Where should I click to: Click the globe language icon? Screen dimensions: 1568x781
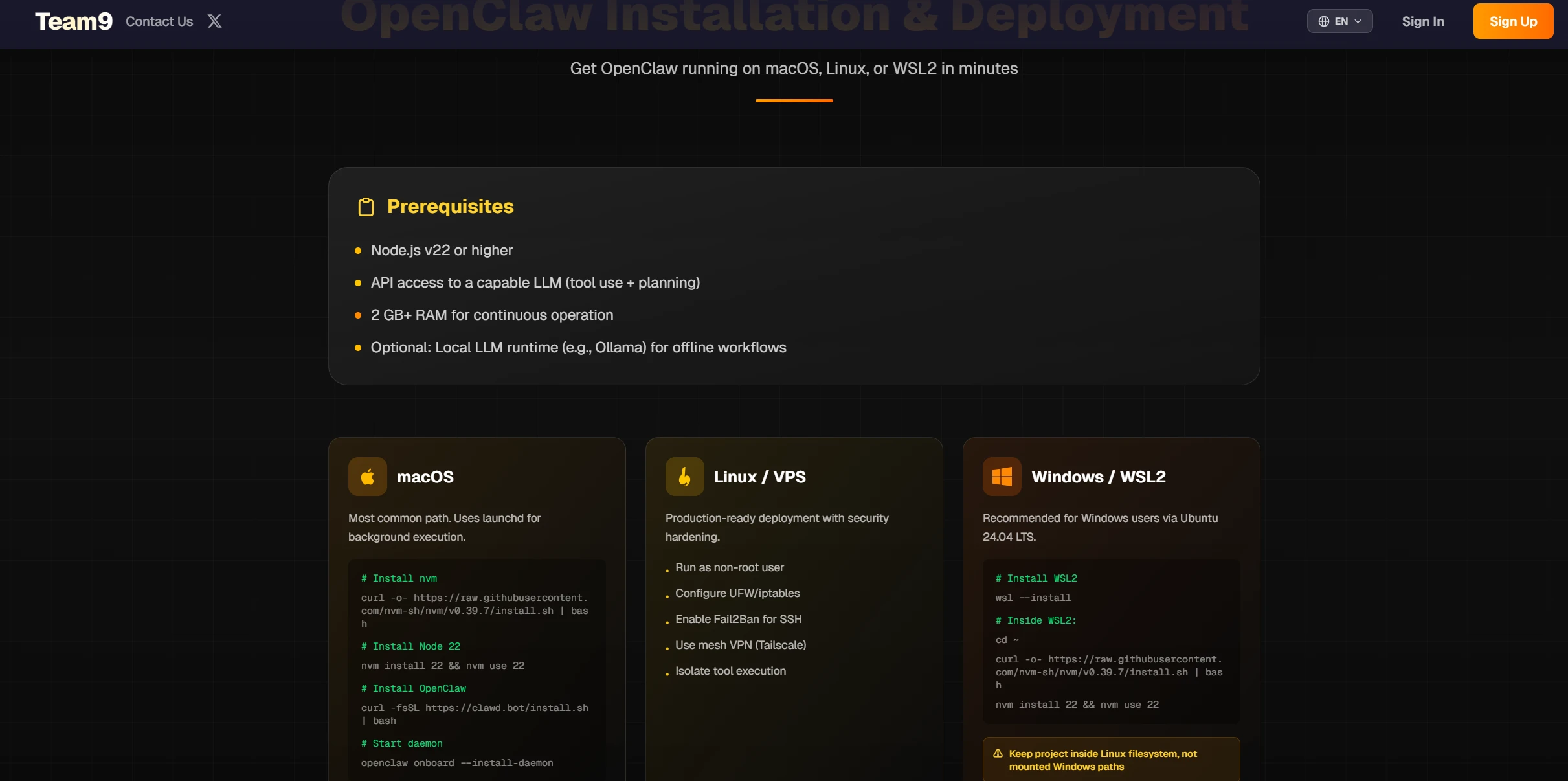pos(1323,21)
